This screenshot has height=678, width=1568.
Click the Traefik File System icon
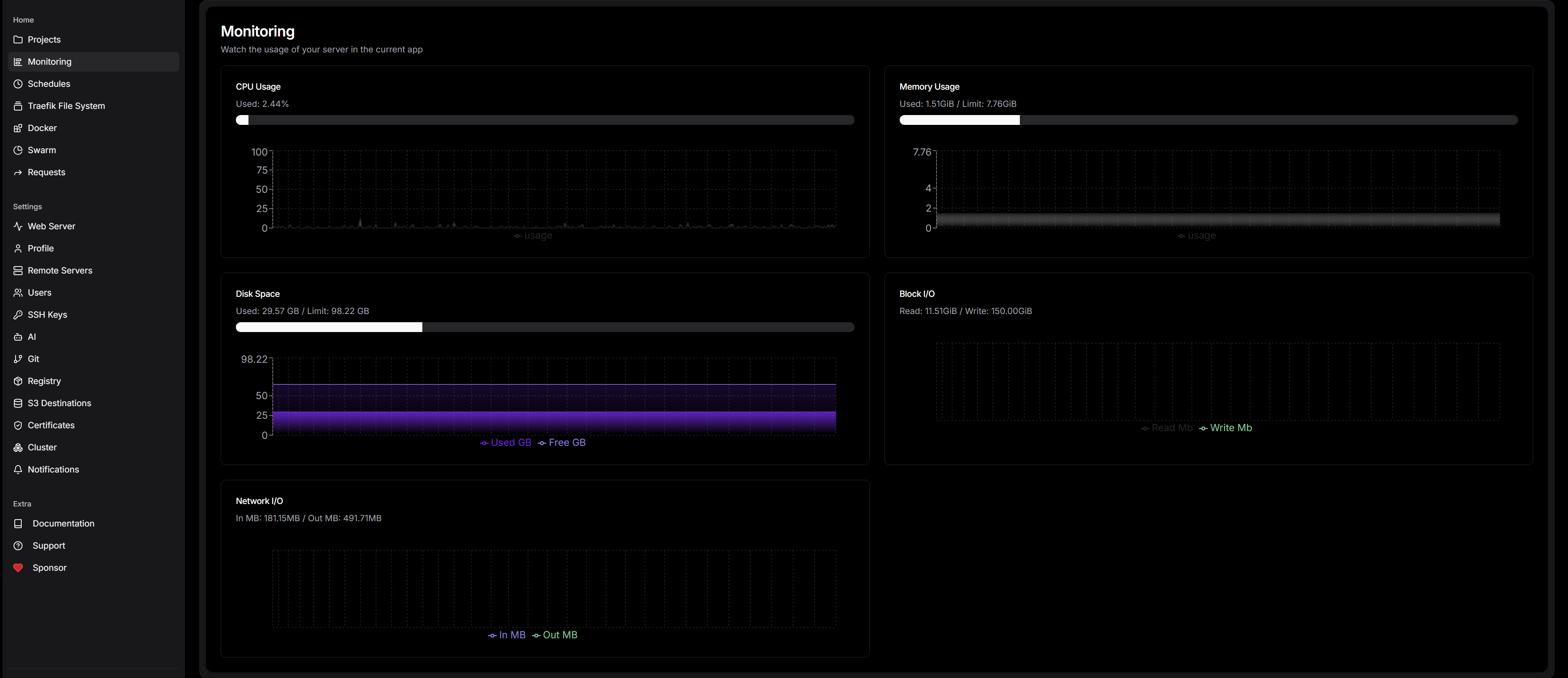(18, 106)
